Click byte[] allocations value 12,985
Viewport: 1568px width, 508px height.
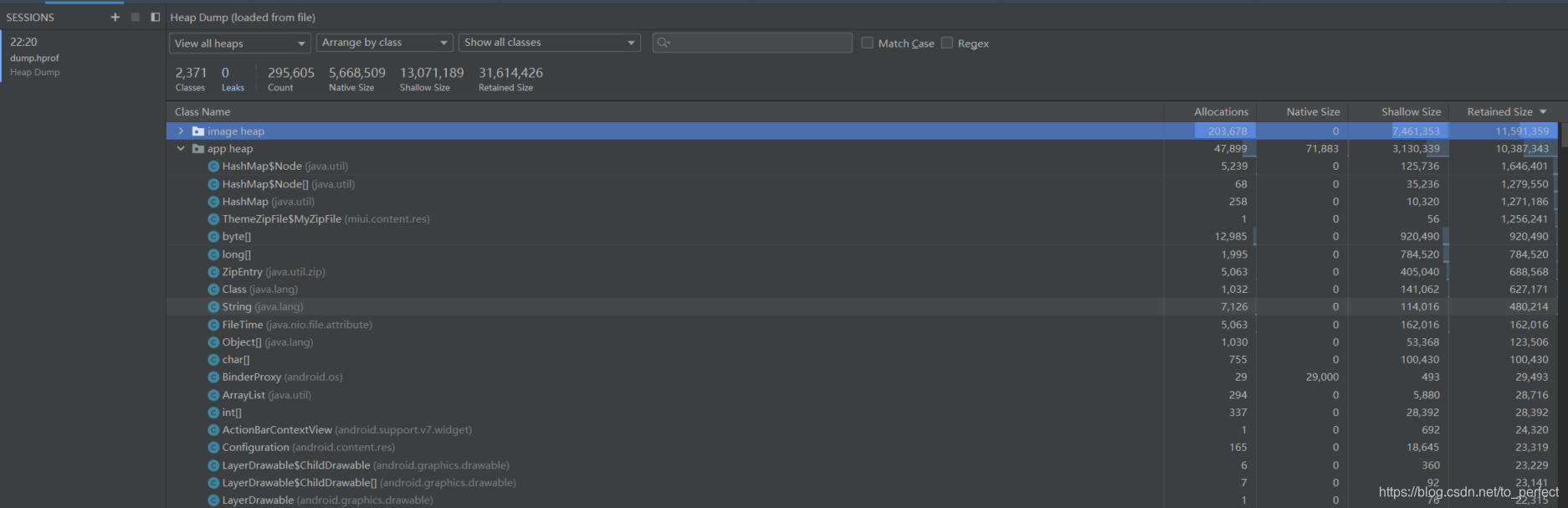tap(1231, 237)
